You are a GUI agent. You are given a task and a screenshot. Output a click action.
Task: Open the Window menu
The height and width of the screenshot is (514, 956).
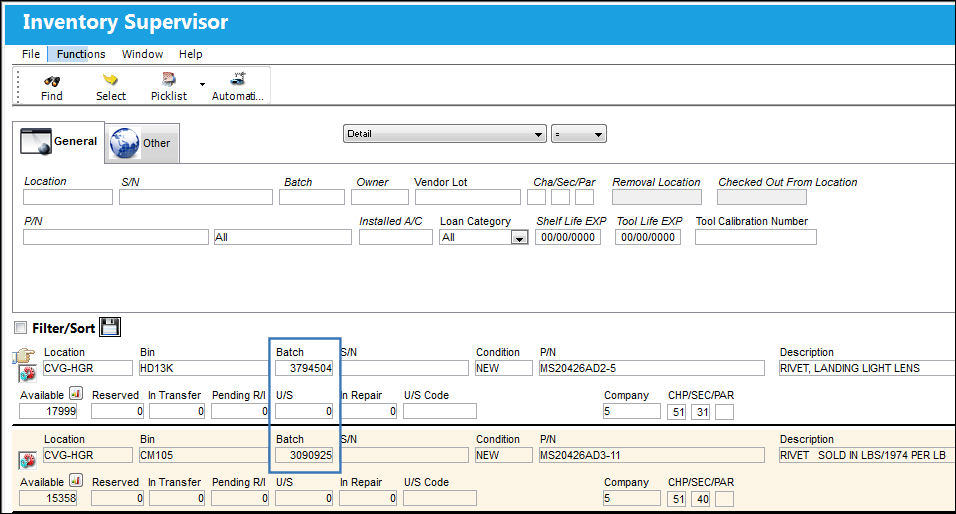click(142, 54)
